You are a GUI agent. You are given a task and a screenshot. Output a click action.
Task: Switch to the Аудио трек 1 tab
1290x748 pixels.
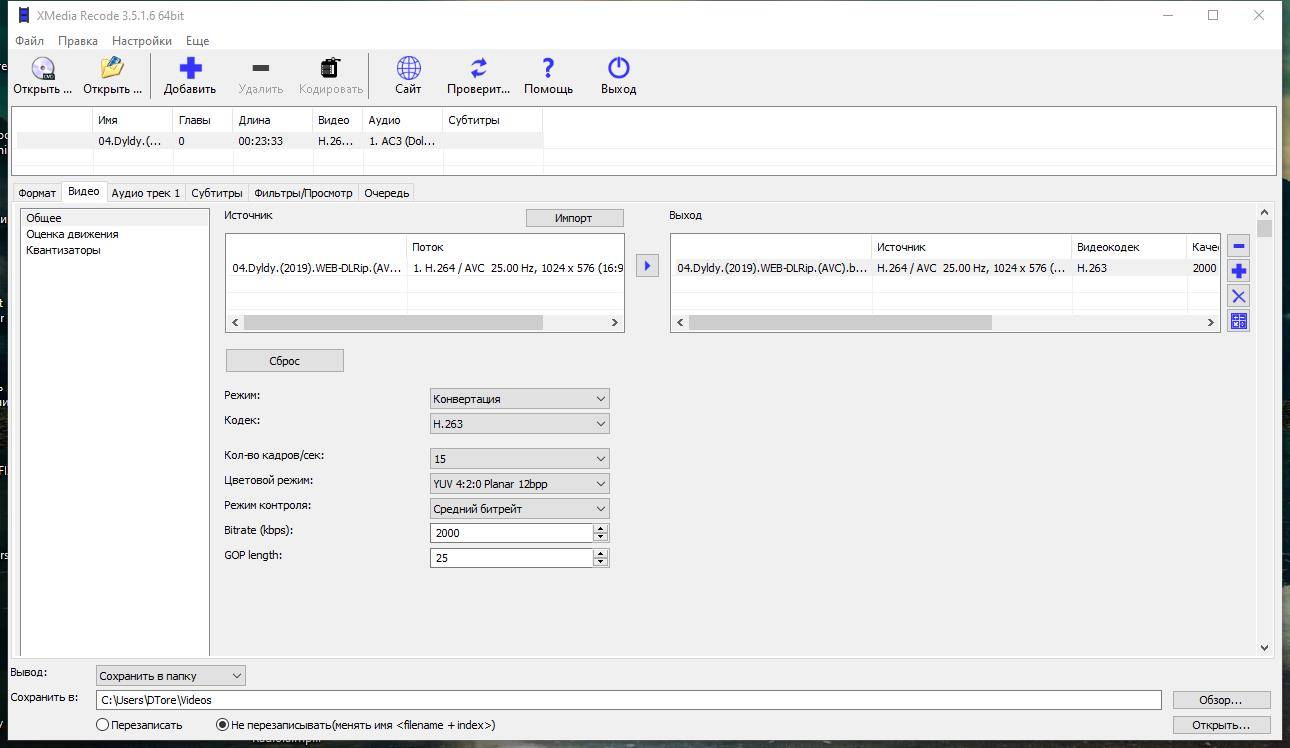pyautogui.click(x=146, y=193)
